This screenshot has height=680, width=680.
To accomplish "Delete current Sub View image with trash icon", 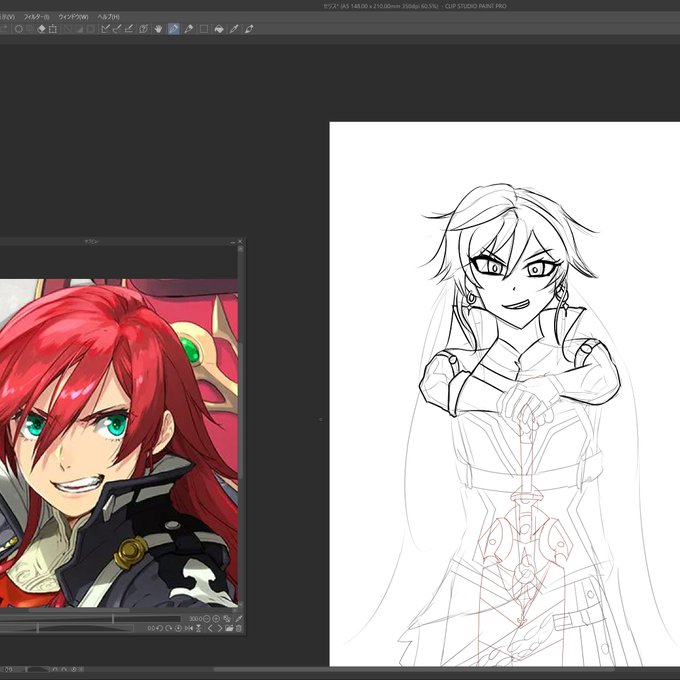I will pos(239,628).
